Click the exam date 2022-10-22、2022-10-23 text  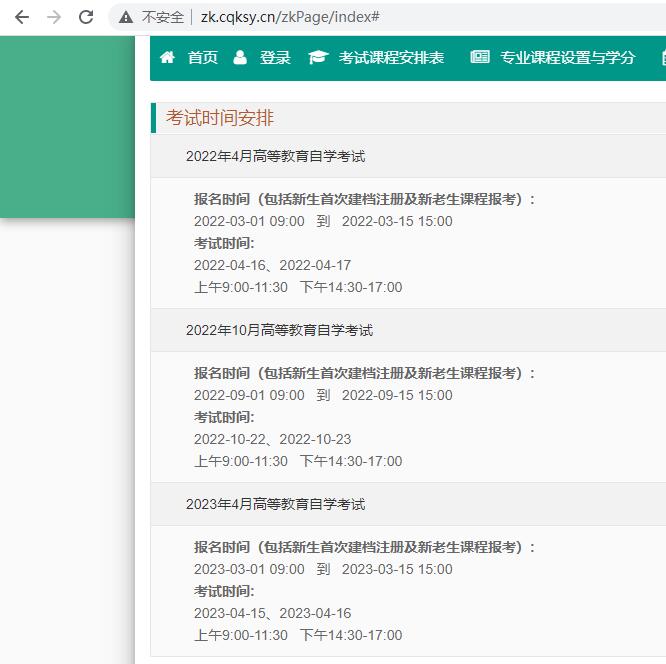[272, 439]
